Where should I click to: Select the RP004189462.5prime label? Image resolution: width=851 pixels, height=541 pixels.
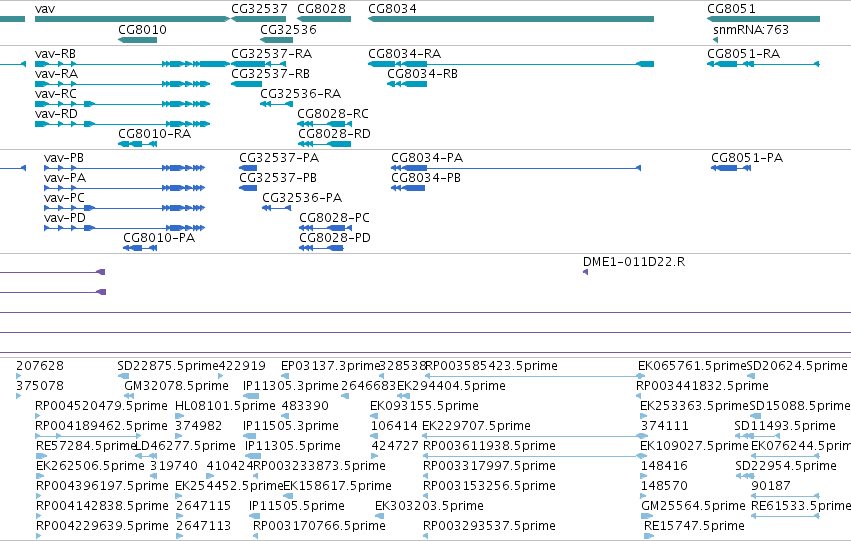tap(101, 426)
